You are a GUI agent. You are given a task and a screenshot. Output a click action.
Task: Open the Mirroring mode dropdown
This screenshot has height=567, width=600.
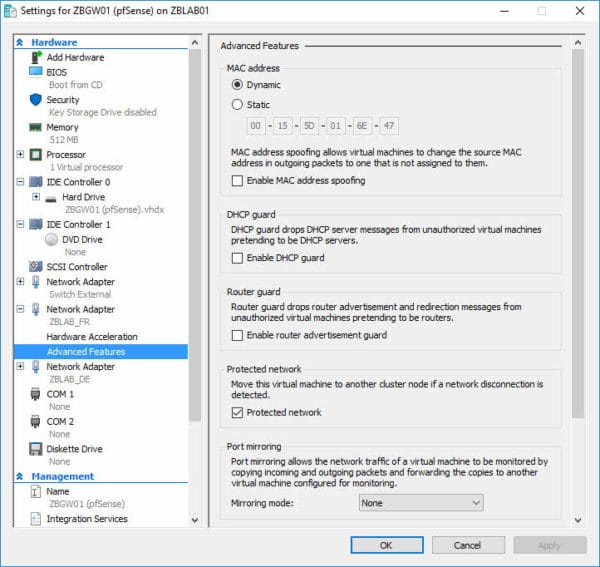pyautogui.click(x=421, y=503)
